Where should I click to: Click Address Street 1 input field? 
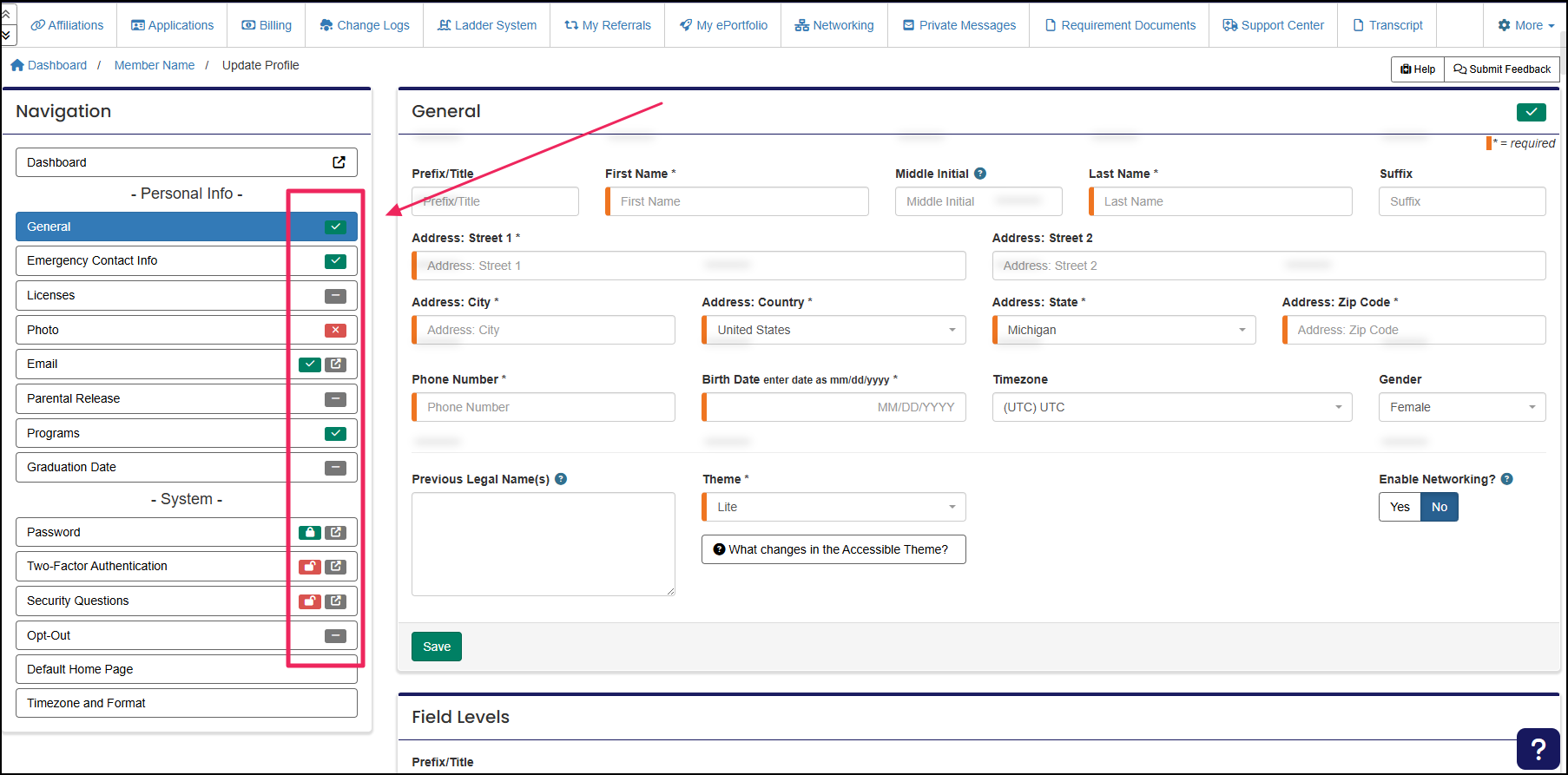point(688,266)
